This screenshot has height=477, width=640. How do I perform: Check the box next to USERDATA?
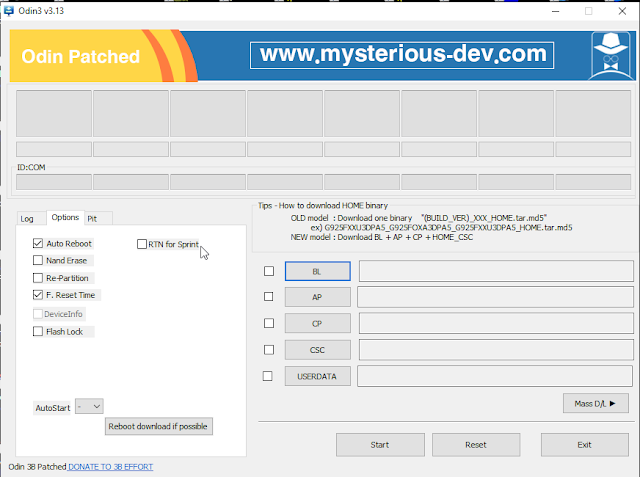(x=268, y=376)
